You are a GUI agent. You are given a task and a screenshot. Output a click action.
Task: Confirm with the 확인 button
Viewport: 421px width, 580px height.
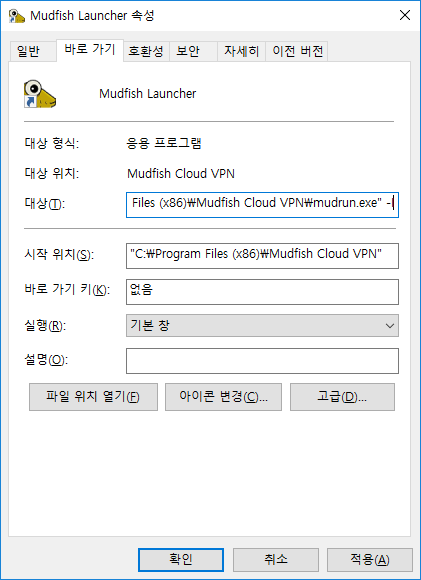click(x=181, y=560)
